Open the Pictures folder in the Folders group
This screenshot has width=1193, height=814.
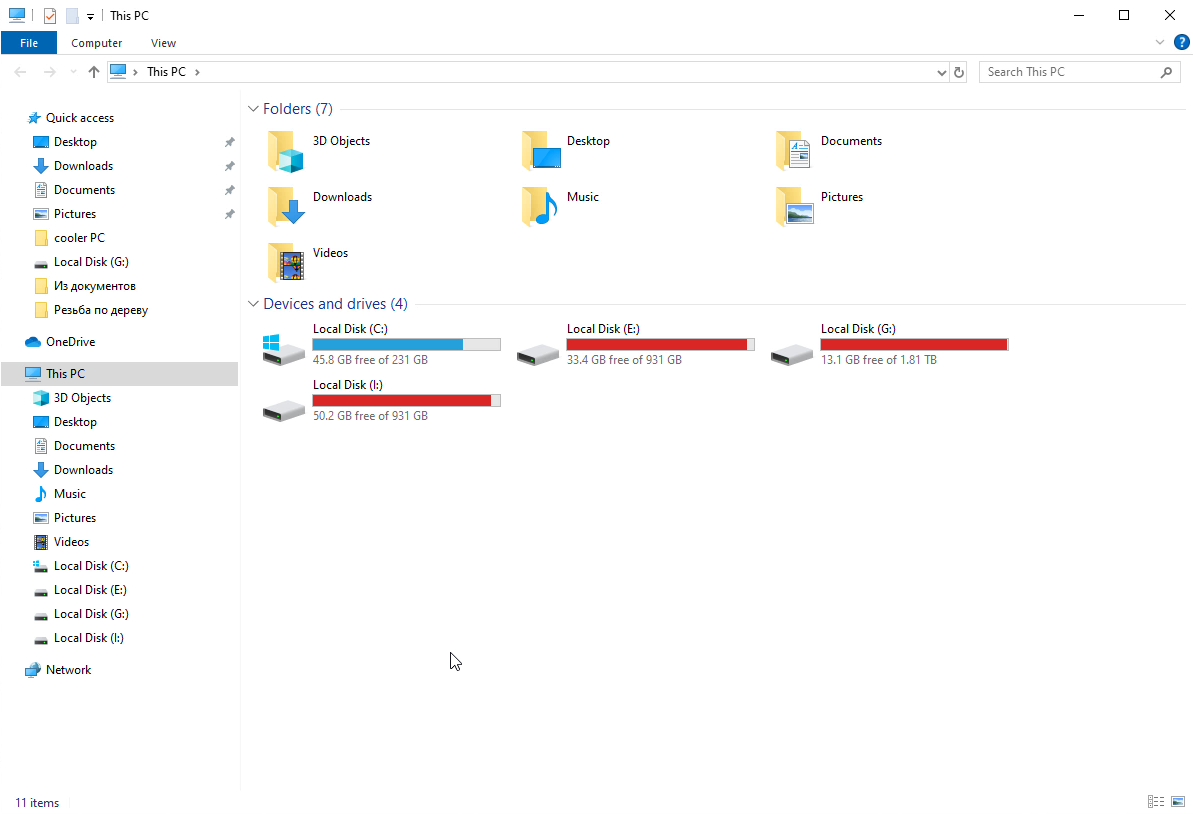point(794,206)
